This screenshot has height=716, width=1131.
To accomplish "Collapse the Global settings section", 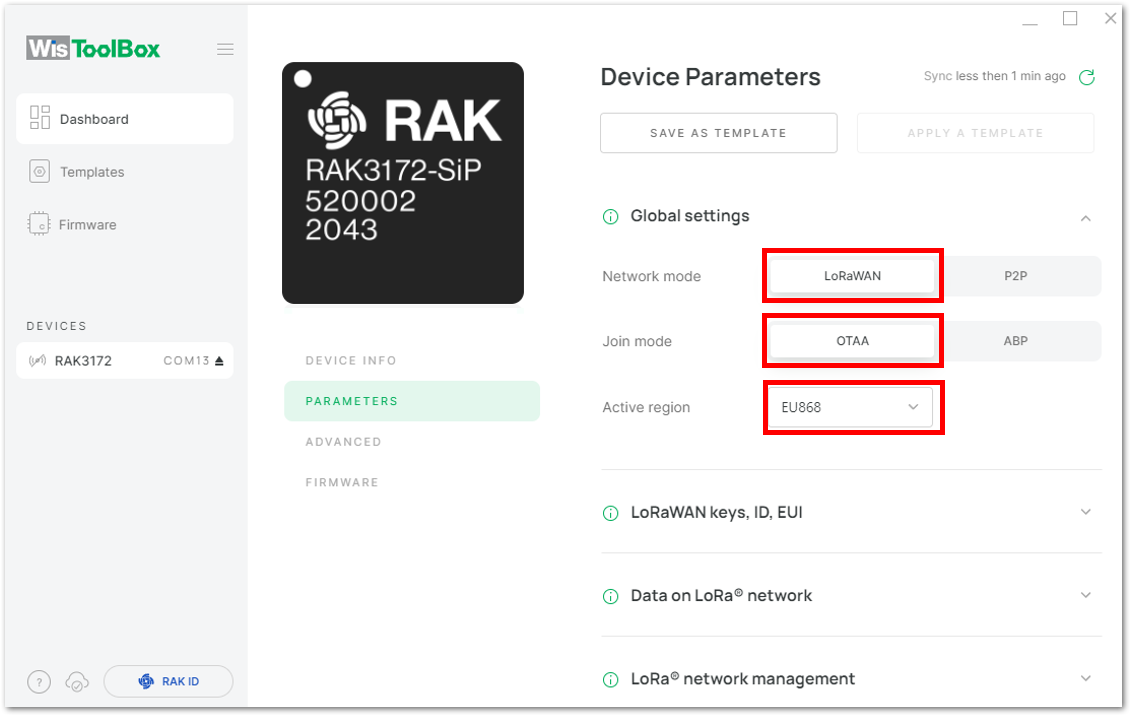I will 1086,218.
